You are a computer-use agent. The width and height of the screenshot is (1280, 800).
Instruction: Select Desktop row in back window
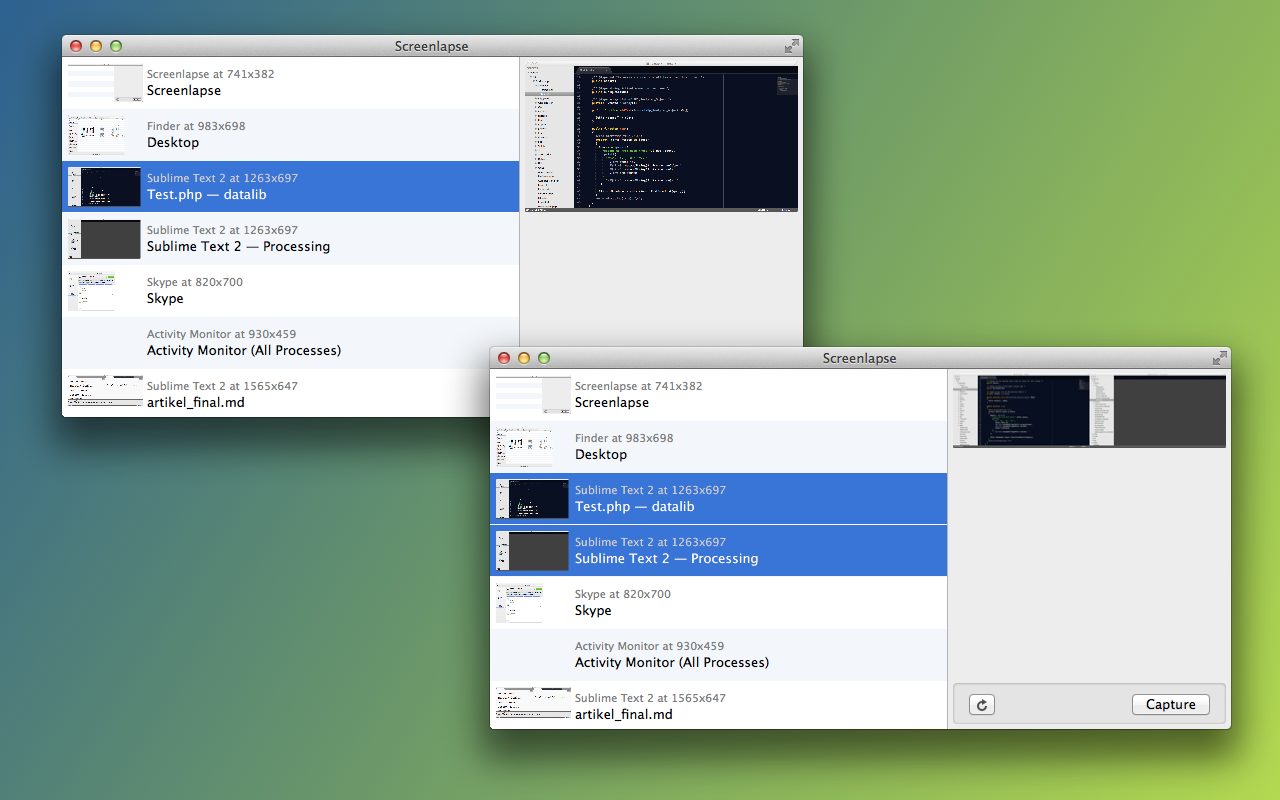click(x=291, y=135)
